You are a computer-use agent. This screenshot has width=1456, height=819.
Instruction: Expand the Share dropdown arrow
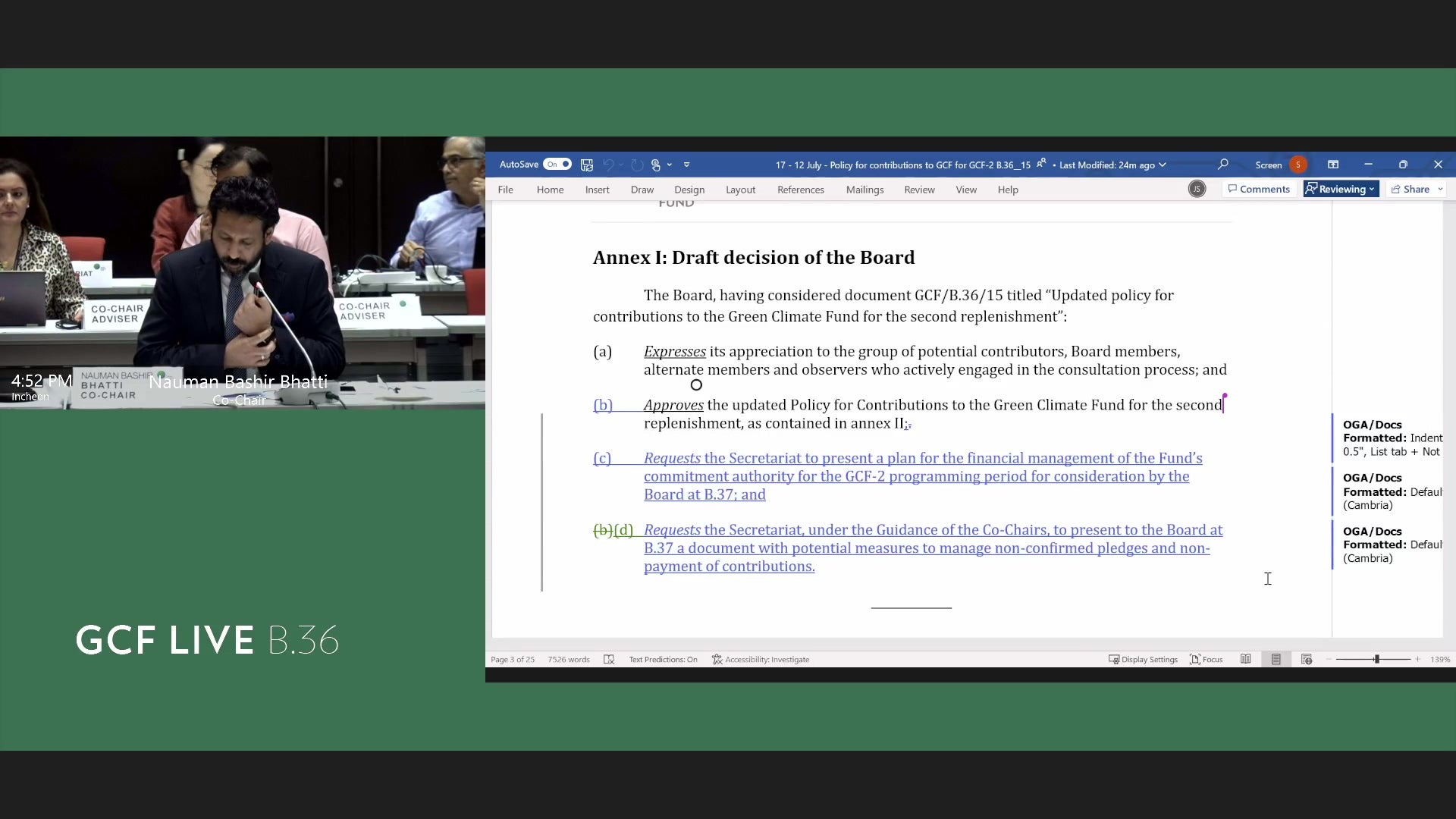click(1439, 190)
